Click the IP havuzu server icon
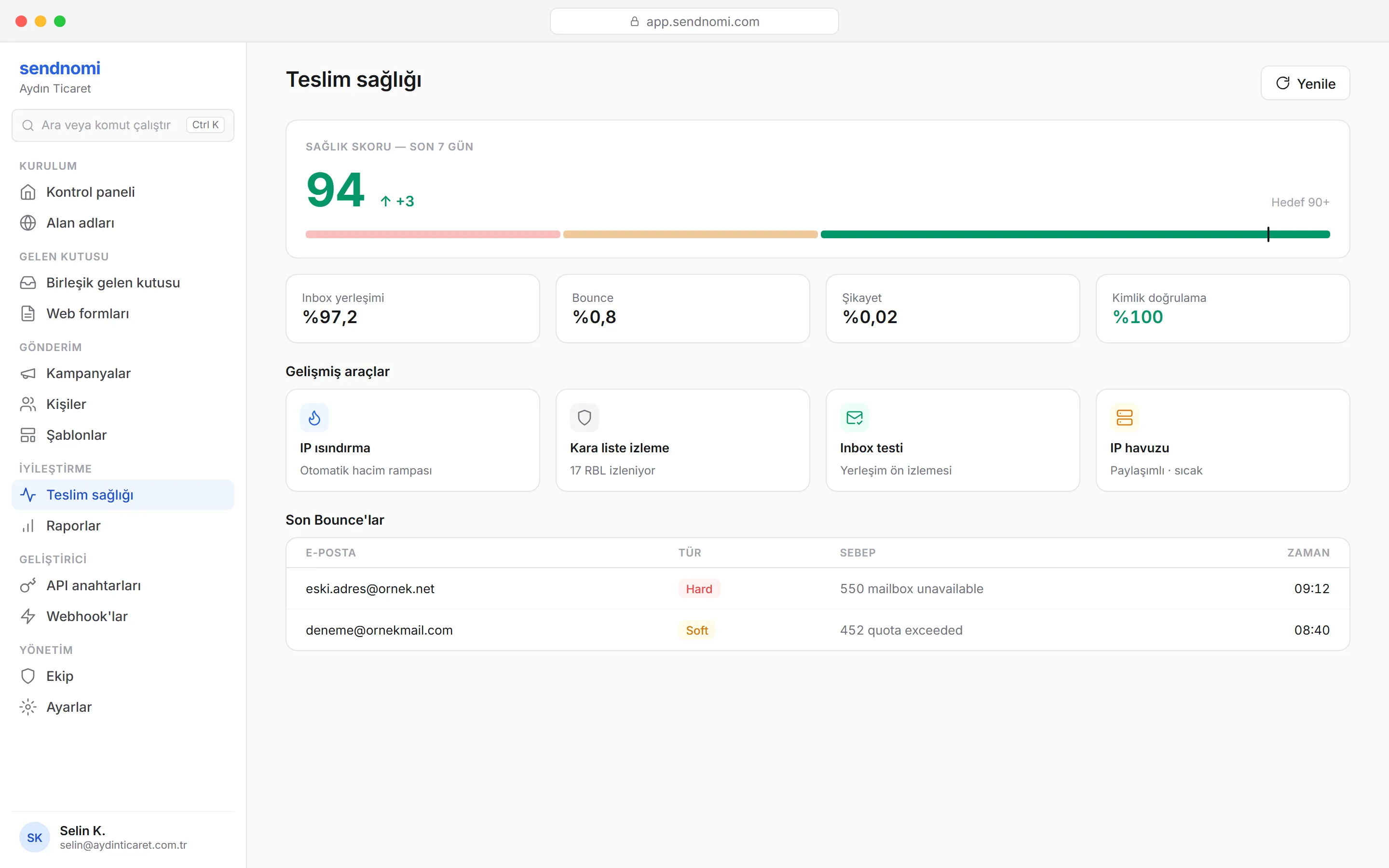Viewport: 1389px width, 868px height. [1124, 417]
